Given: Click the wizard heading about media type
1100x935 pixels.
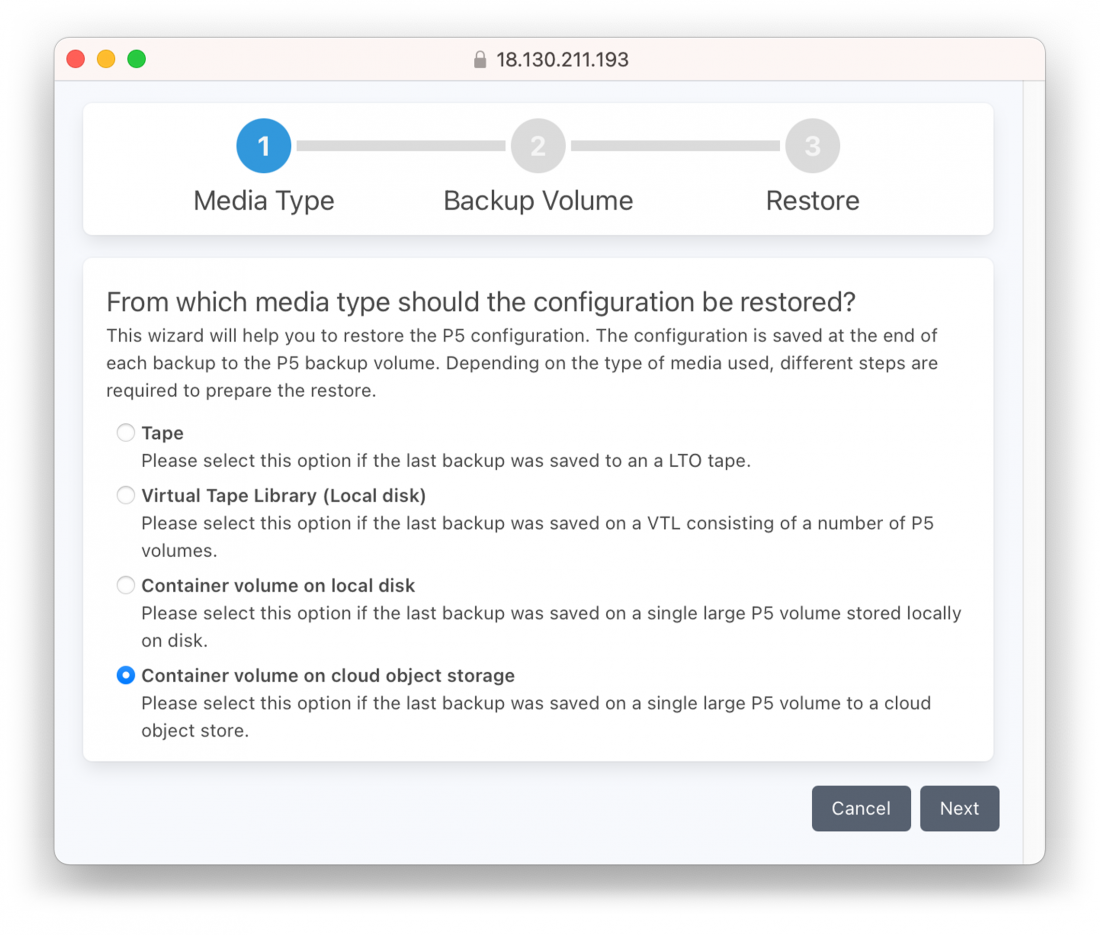Looking at the screenshot, I should coord(481,302).
